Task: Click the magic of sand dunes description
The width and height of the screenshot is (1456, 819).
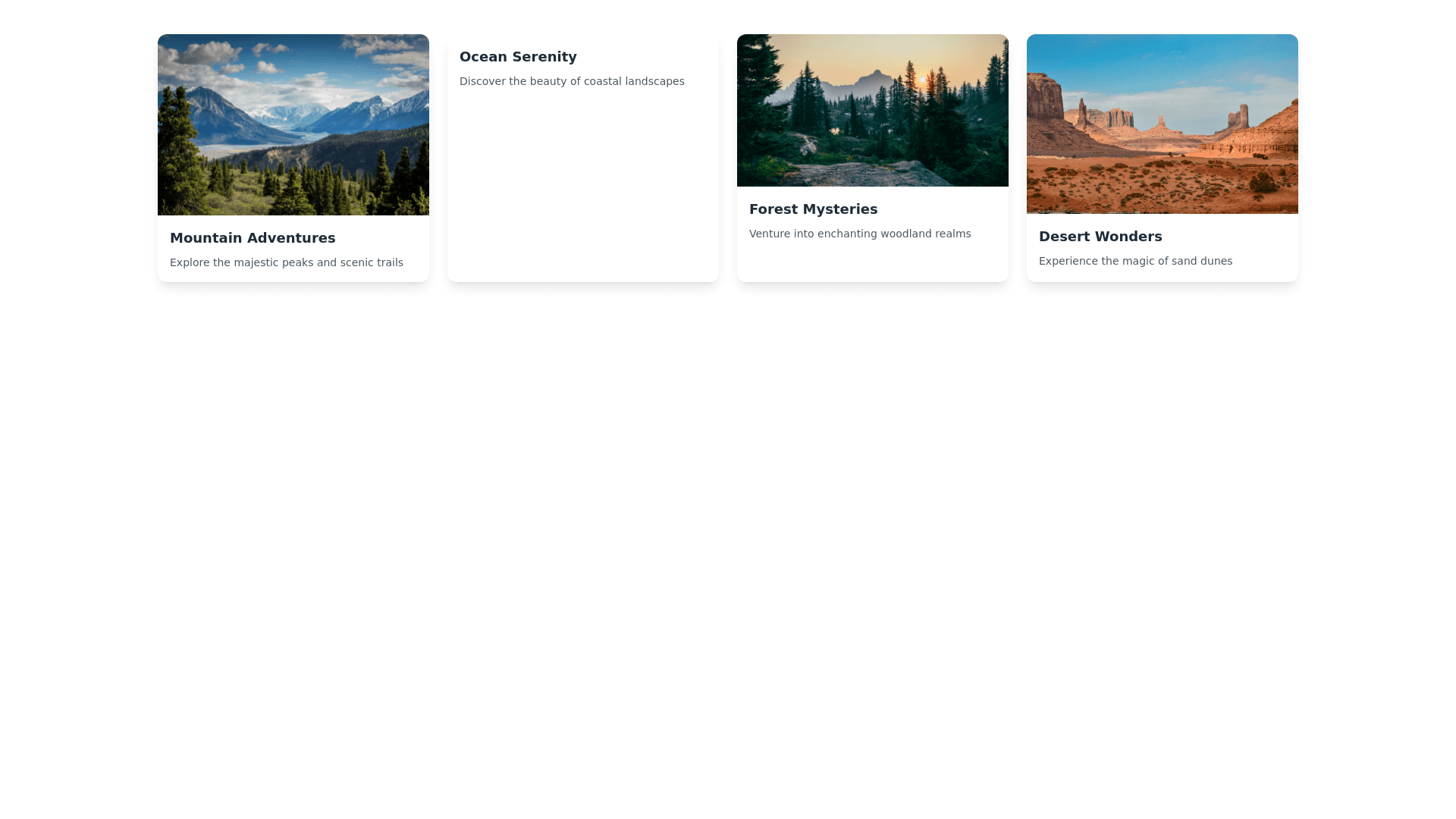Action: tap(1135, 261)
